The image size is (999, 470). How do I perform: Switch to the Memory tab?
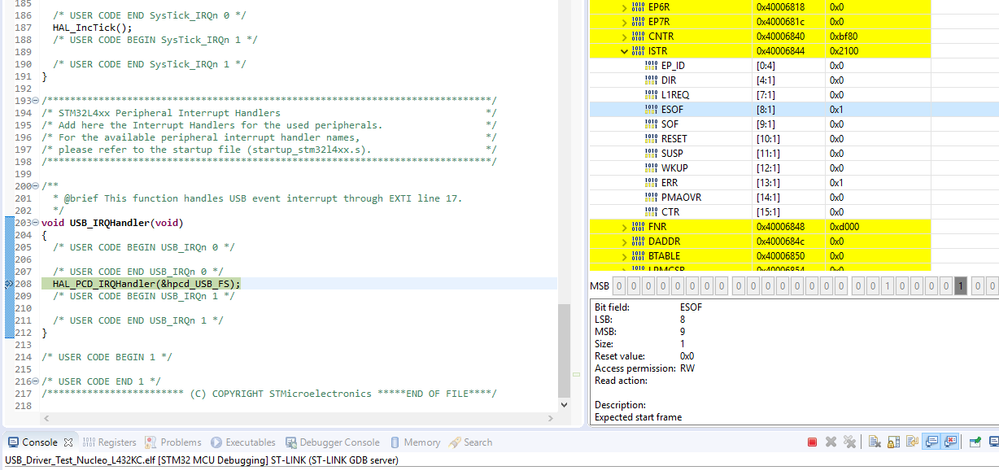[414, 442]
